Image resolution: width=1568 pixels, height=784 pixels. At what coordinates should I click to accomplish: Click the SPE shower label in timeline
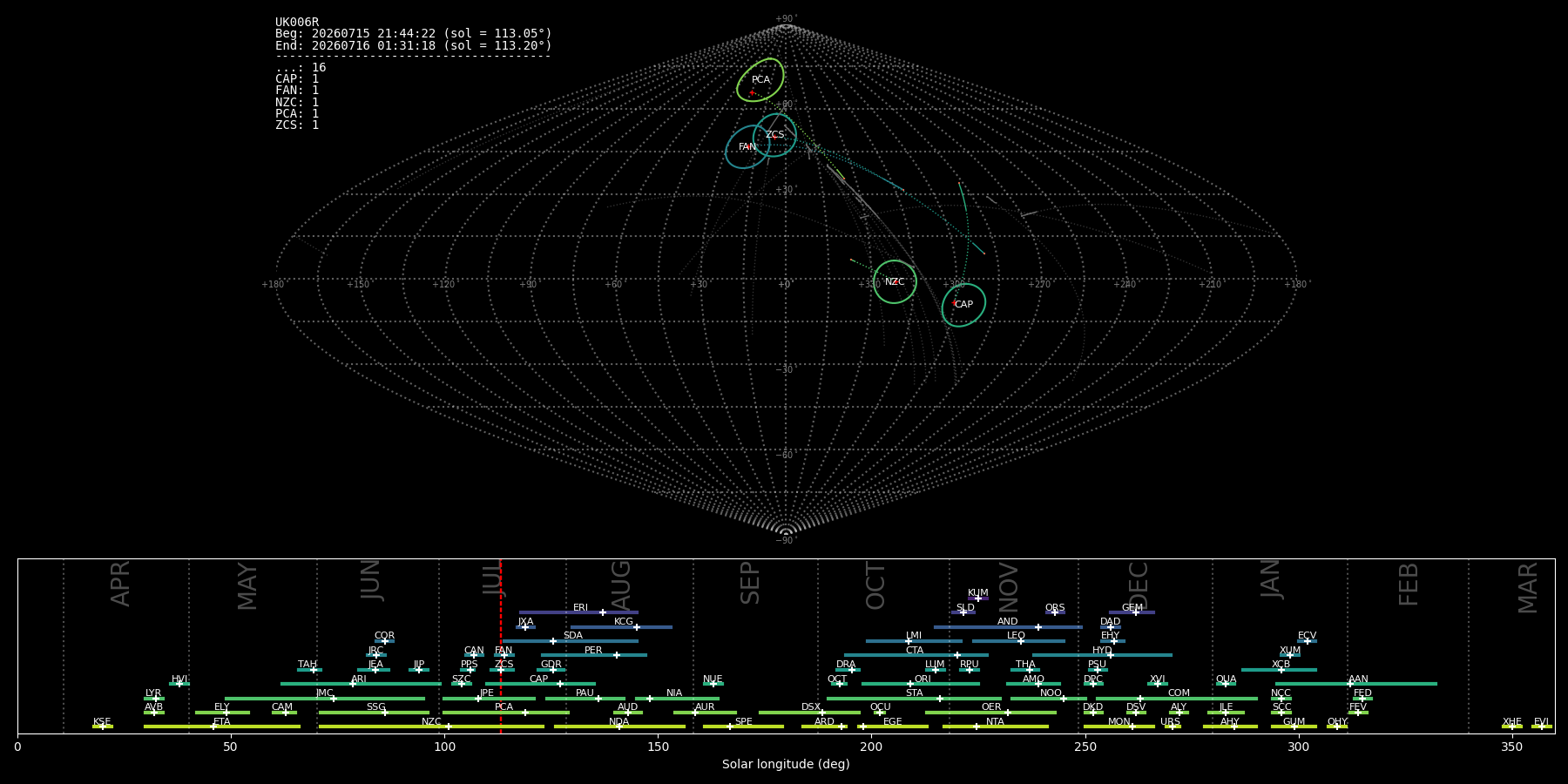743,722
